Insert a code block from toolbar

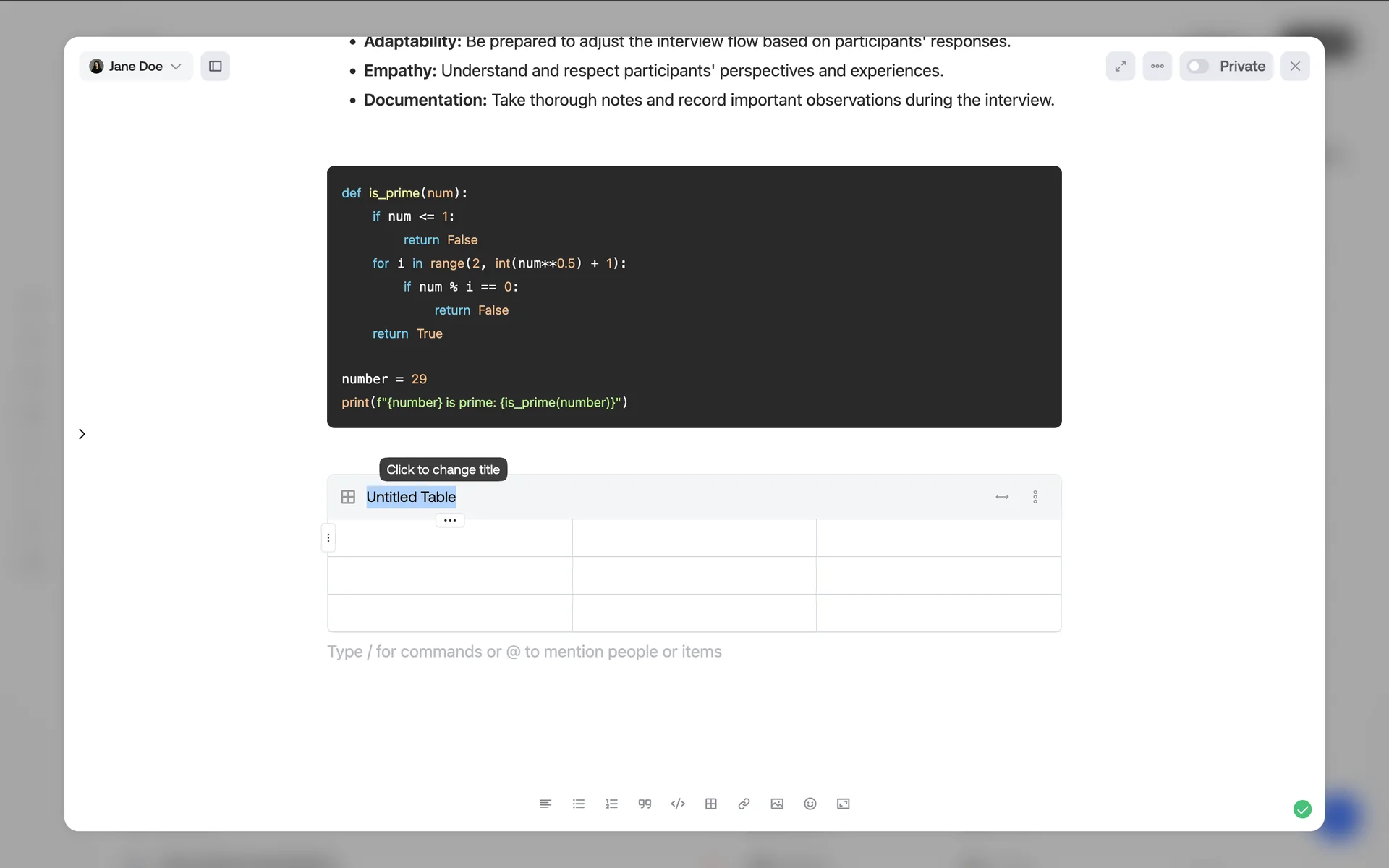click(x=678, y=804)
